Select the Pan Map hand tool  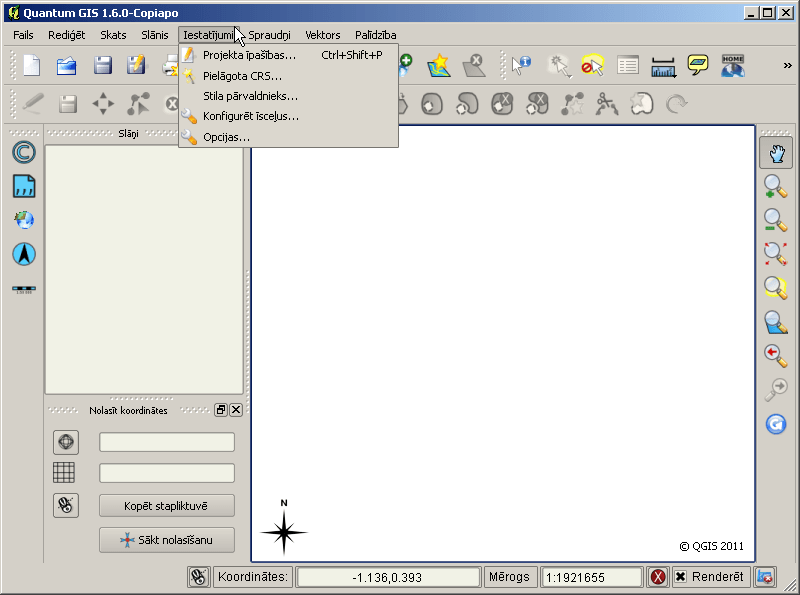tap(776, 153)
